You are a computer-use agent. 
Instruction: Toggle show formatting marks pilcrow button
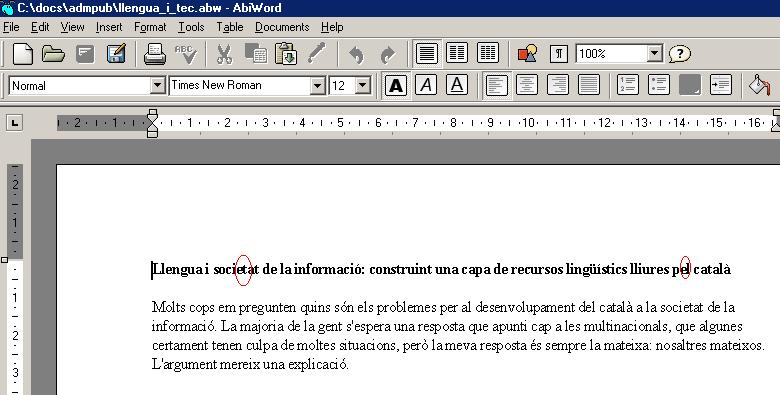[x=559, y=54]
